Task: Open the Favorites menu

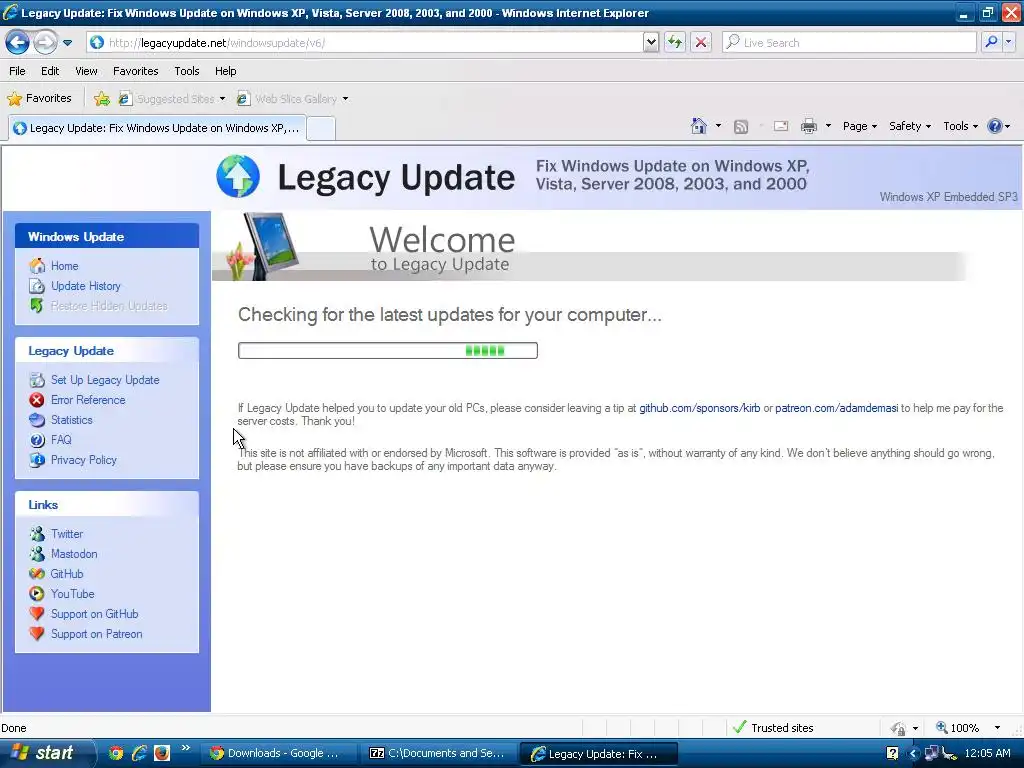Action: 135,71
